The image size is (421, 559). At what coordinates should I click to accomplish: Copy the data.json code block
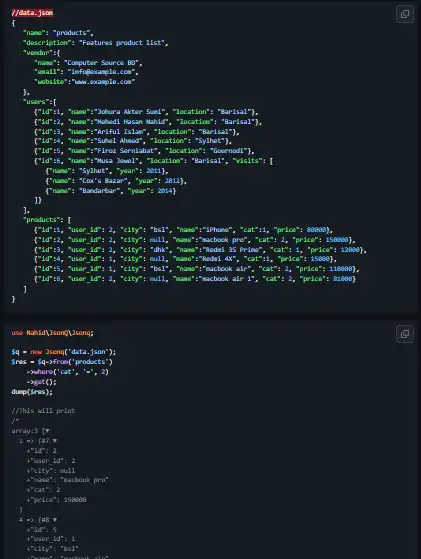pos(405,14)
